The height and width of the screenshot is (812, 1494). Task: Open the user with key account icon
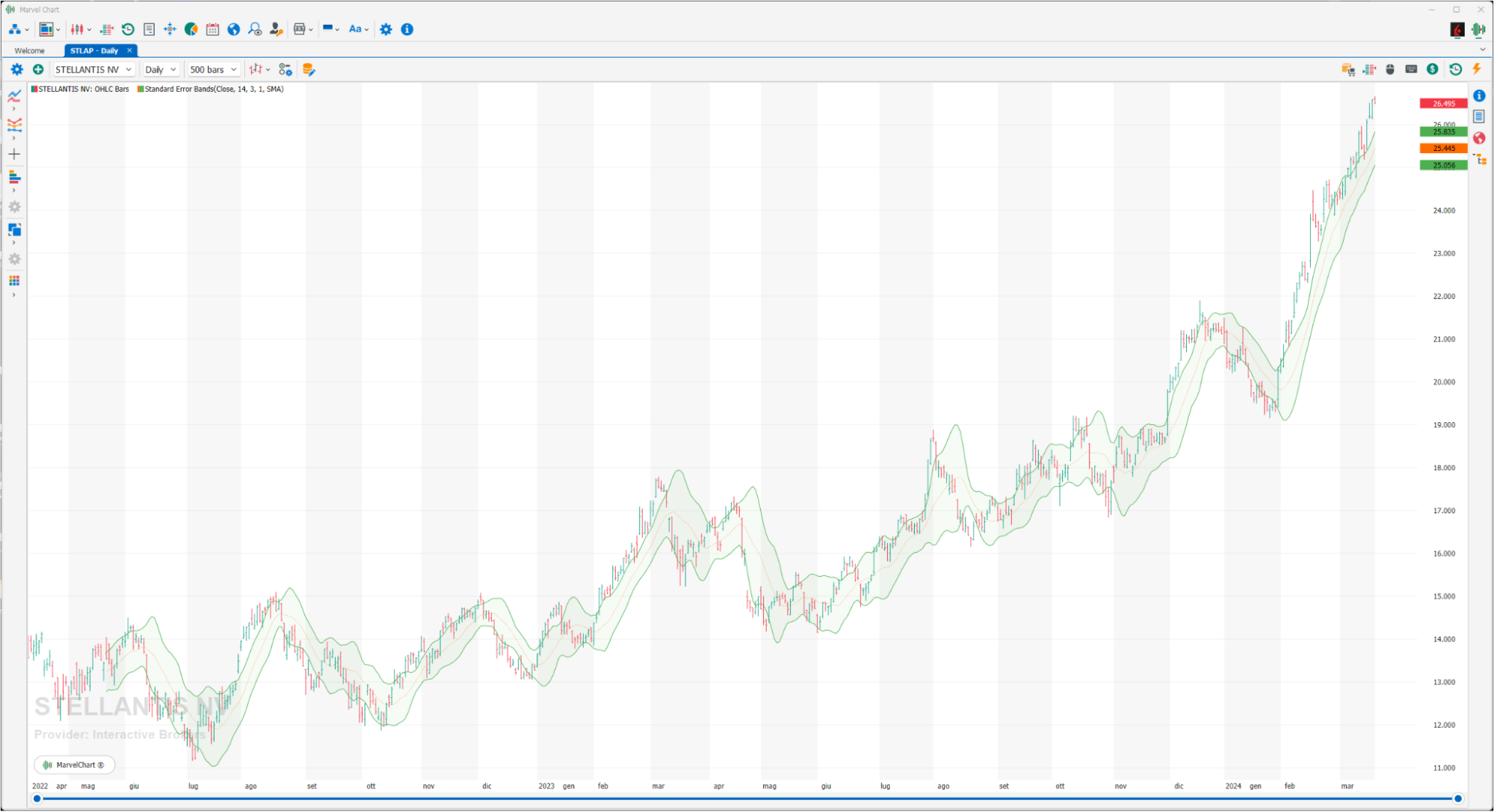coord(276,29)
